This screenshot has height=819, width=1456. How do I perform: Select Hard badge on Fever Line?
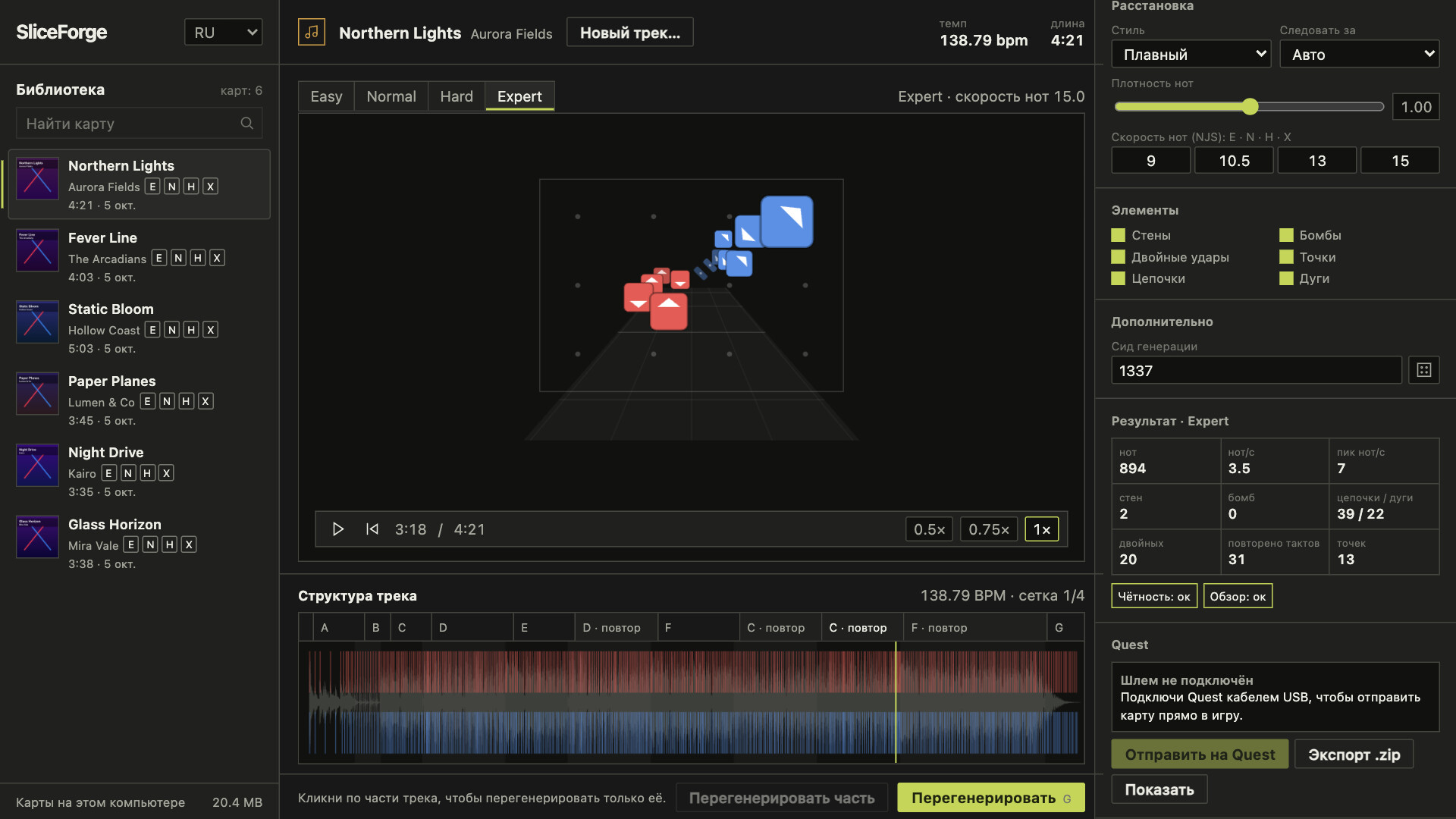pos(198,258)
